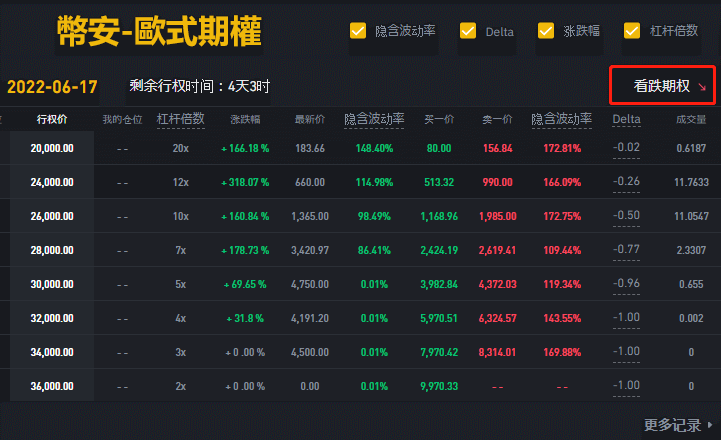Select the 36,000.00 strike price row
This screenshot has height=440, width=721.
tap(360, 386)
